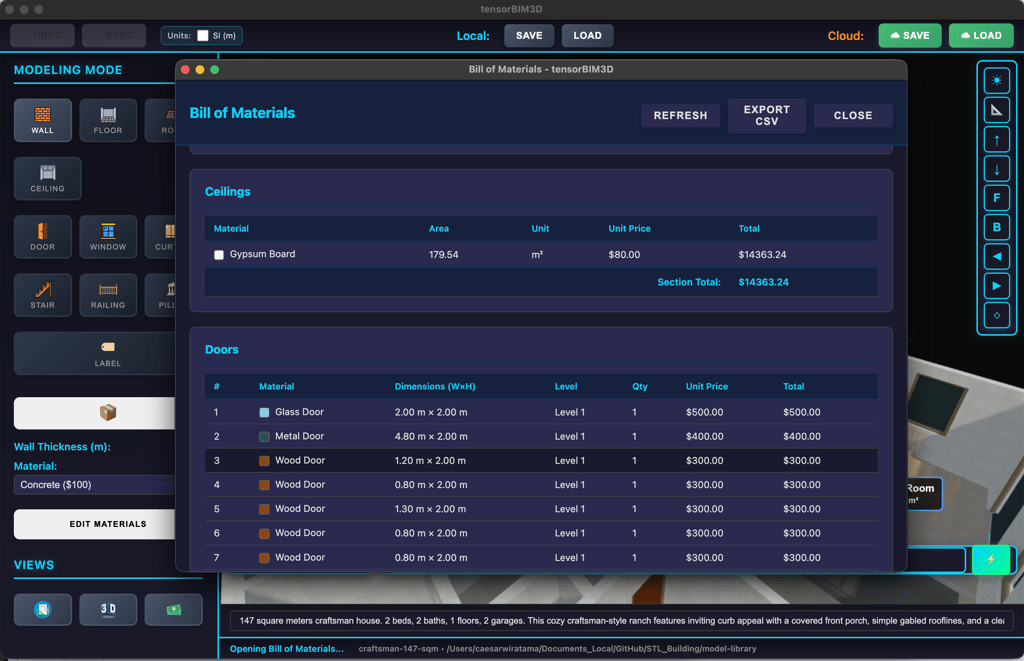Click the Unit Price header in Ceilings table
The image size is (1024, 661).
pyautogui.click(x=630, y=229)
